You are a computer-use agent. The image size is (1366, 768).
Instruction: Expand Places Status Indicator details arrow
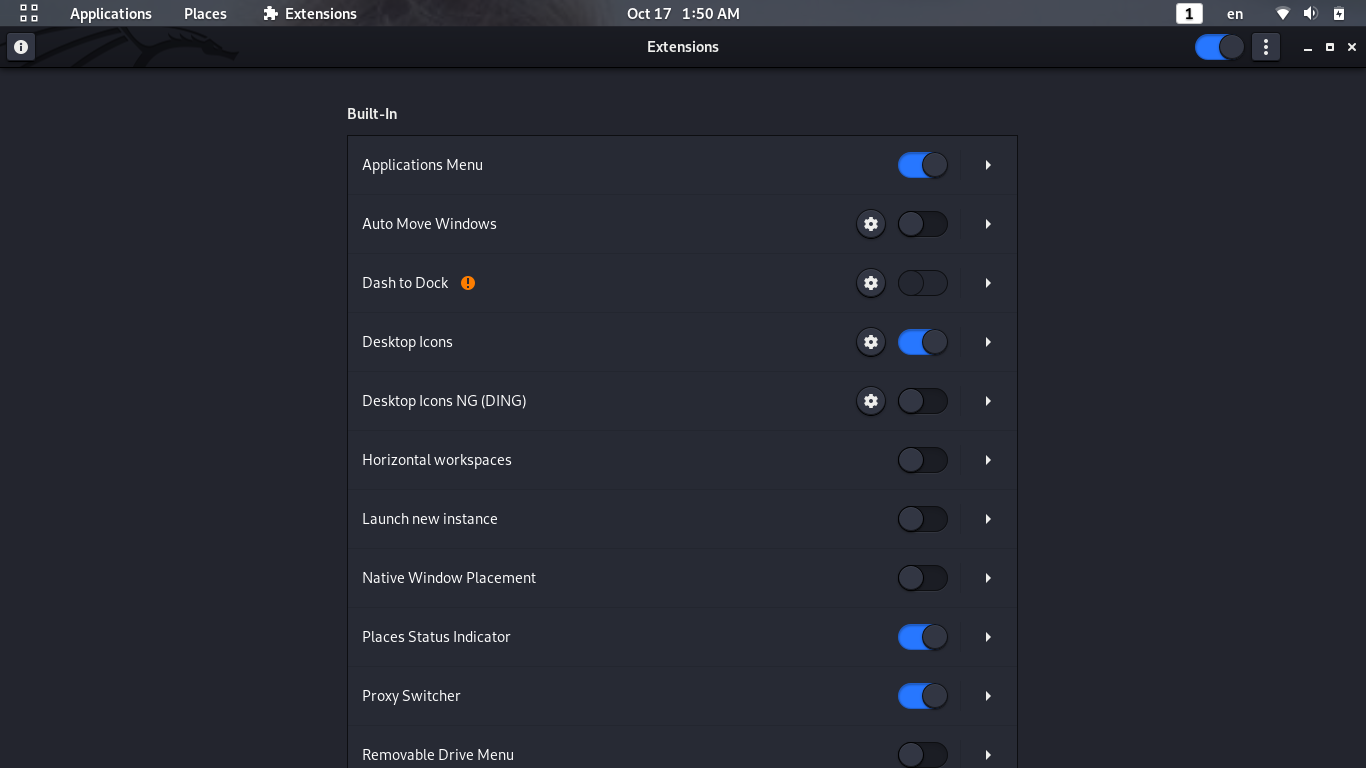pyautogui.click(x=988, y=637)
